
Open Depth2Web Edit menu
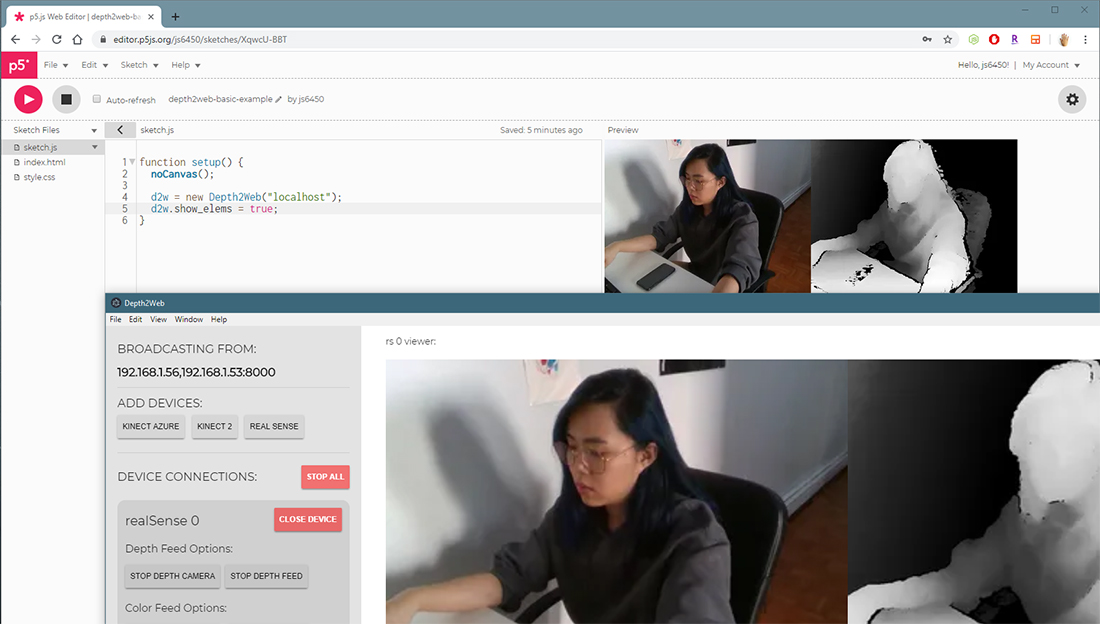click(135, 319)
